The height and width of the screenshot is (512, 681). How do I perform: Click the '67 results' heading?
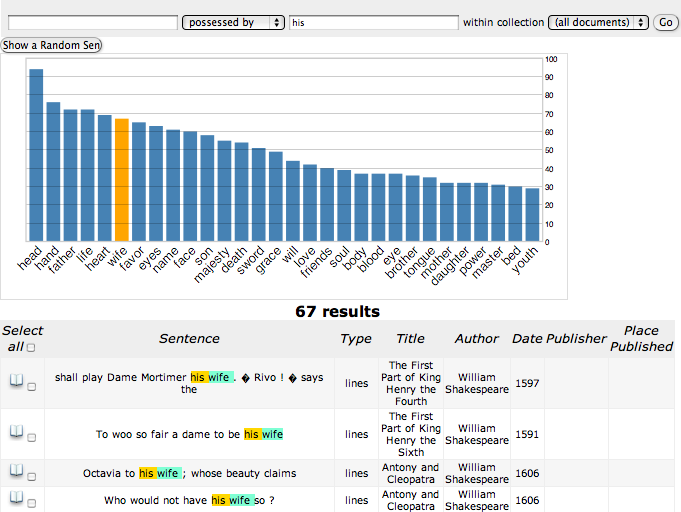(337, 311)
